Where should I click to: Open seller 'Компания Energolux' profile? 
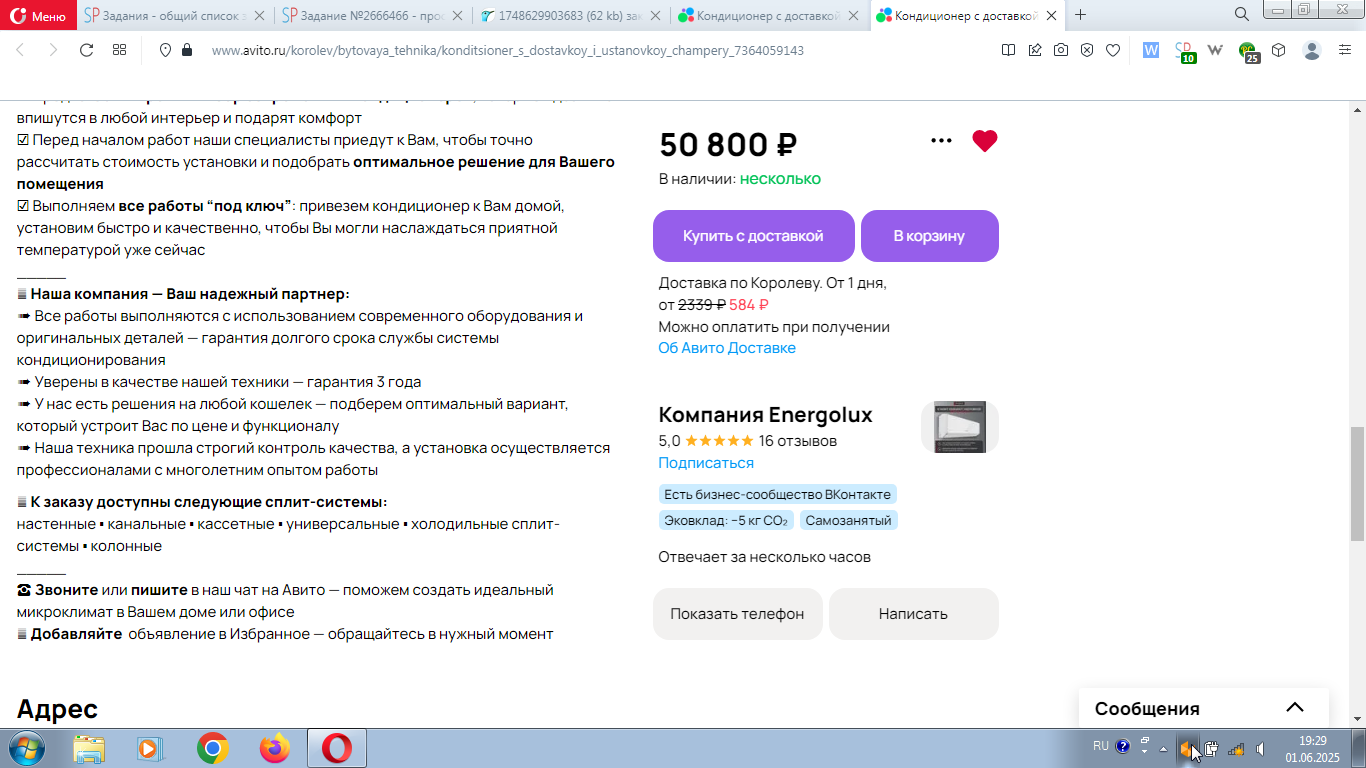tap(765, 415)
